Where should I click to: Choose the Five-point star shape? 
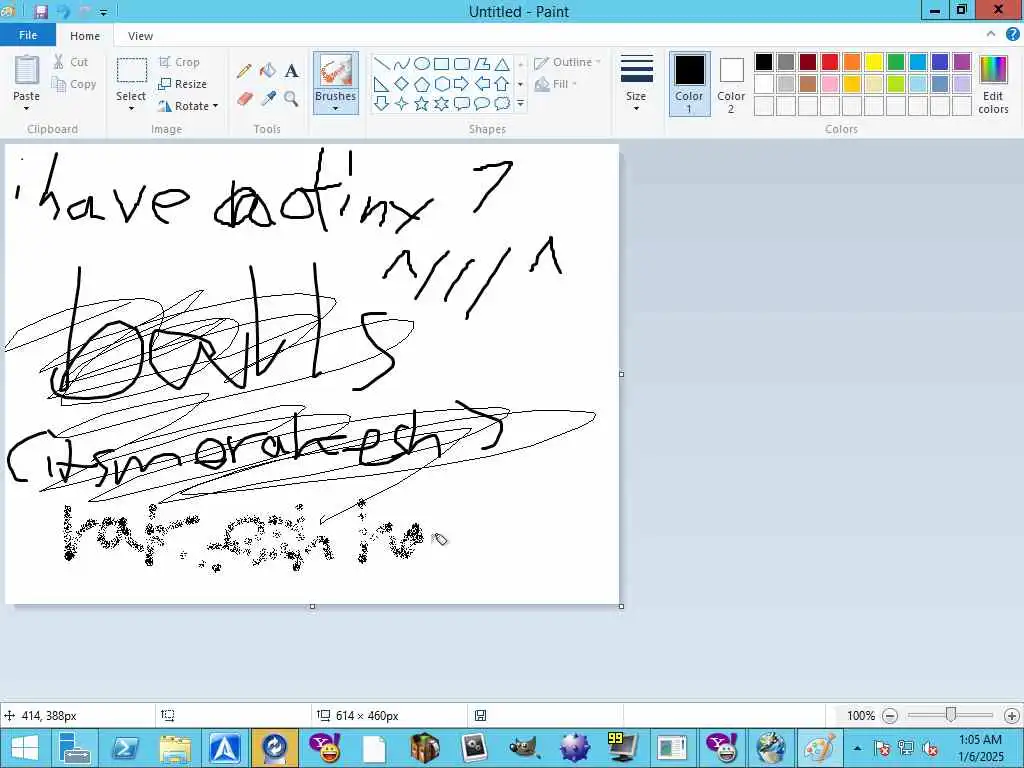[422, 103]
